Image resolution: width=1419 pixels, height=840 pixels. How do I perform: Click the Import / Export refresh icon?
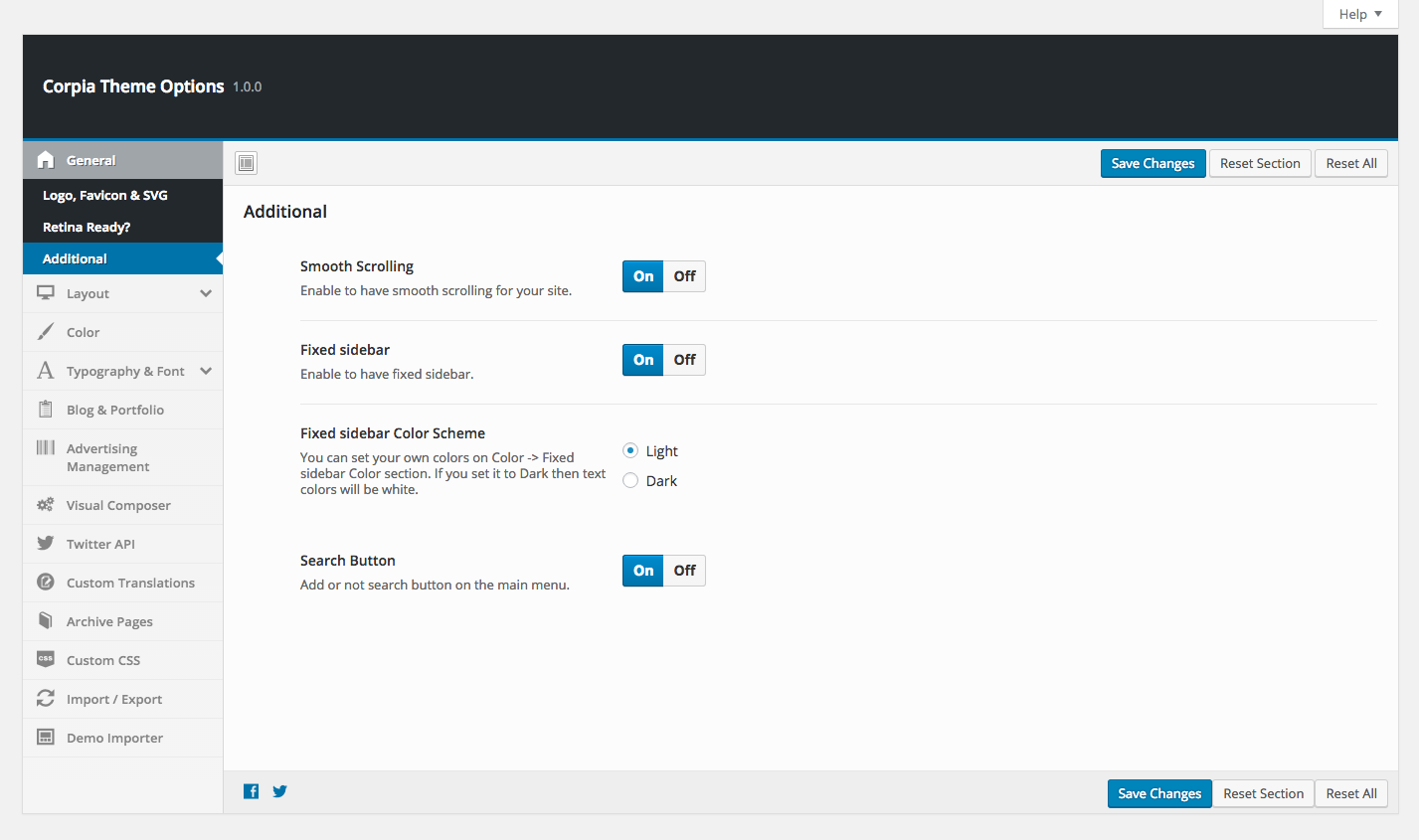pyautogui.click(x=46, y=699)
